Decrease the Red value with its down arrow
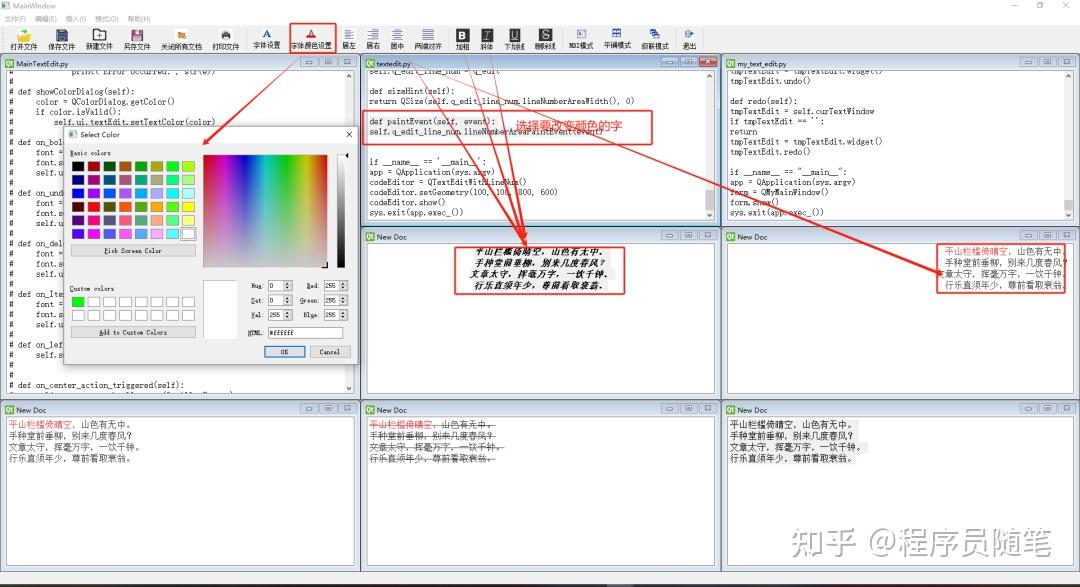This screenshot has width=1080, height=587. [343, 289]
